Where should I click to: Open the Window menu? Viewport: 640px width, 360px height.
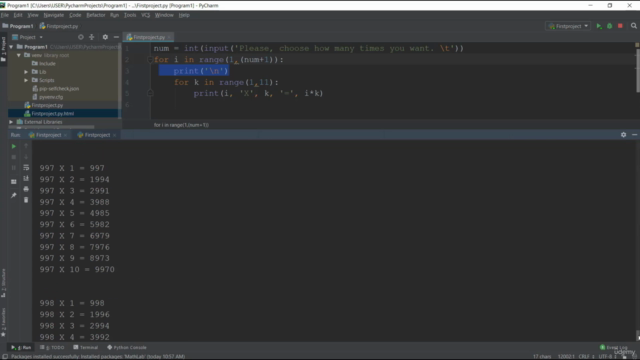[x=164, y=15]
